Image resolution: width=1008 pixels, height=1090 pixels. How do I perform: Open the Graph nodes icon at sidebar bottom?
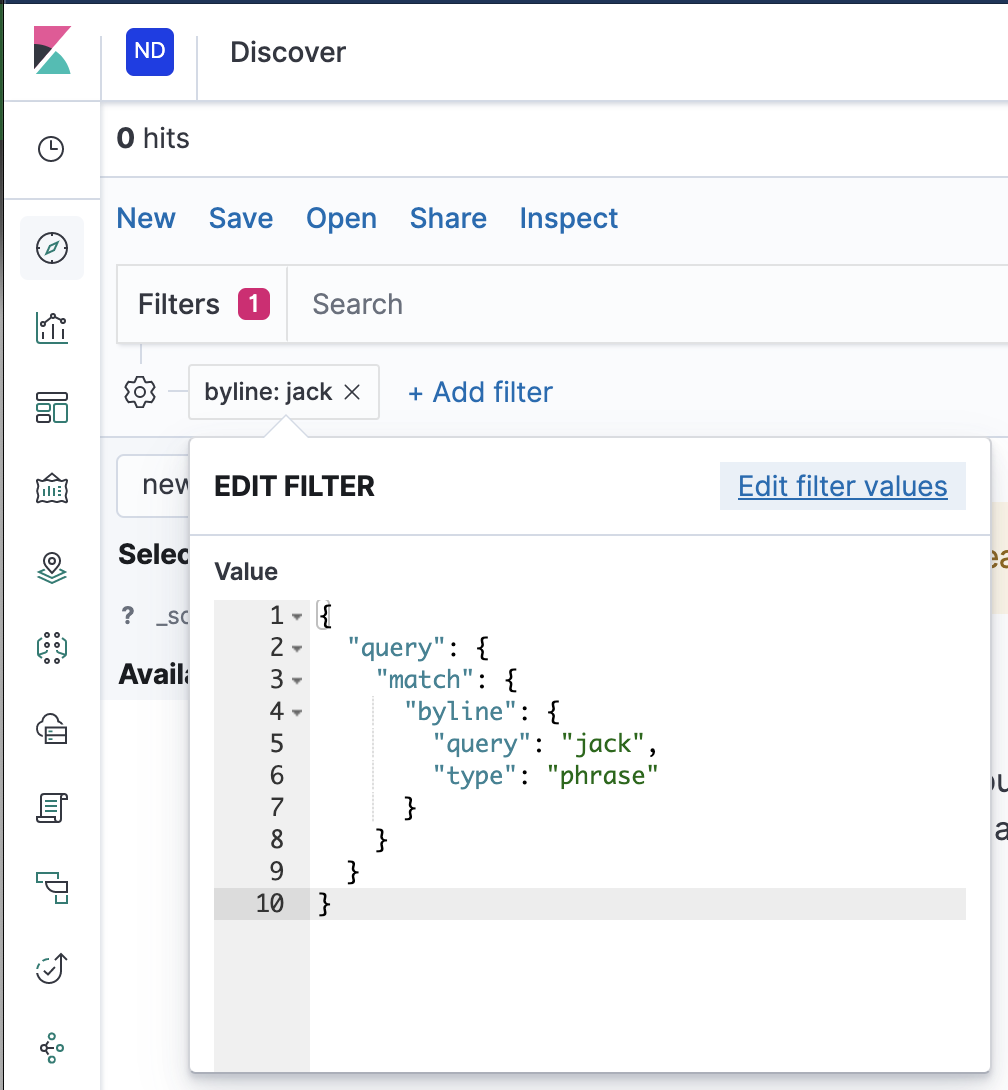(52, 1048)
